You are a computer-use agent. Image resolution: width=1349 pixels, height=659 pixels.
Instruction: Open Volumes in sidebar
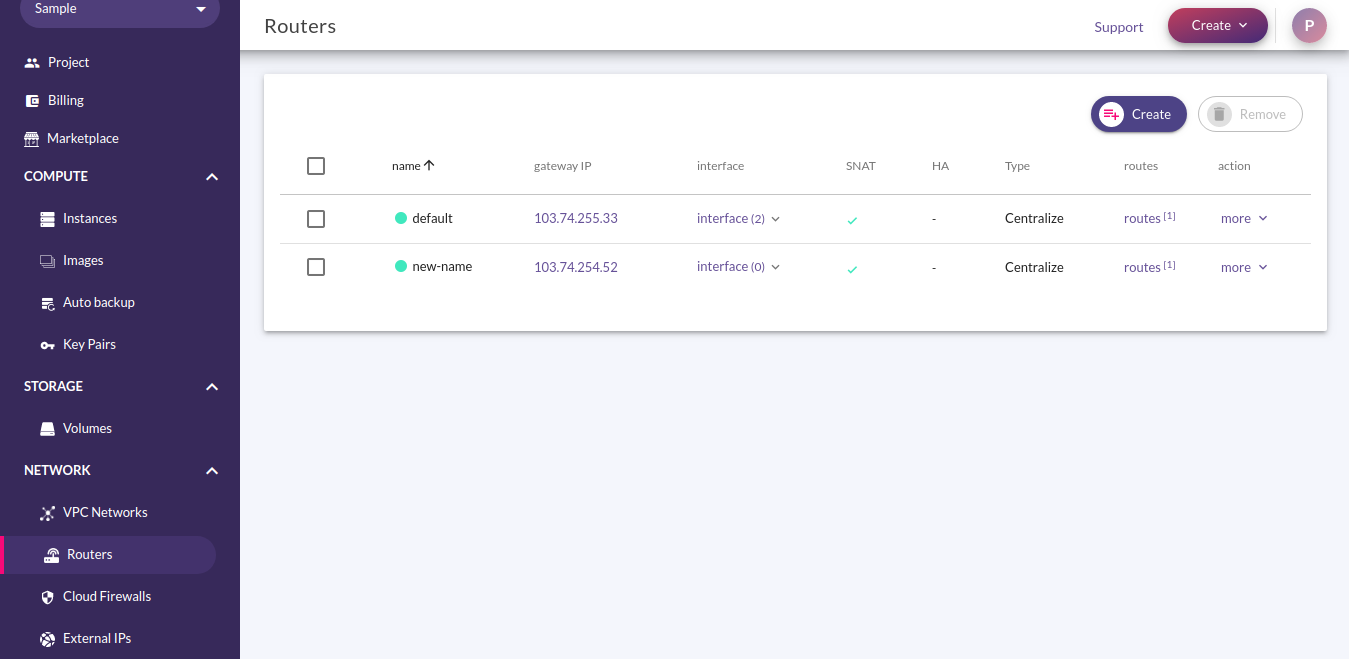87,428
